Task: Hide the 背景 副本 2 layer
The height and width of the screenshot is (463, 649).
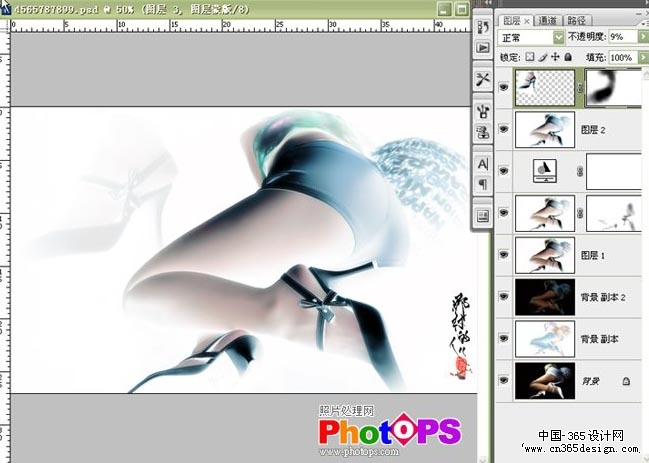Action: point(503,296)
